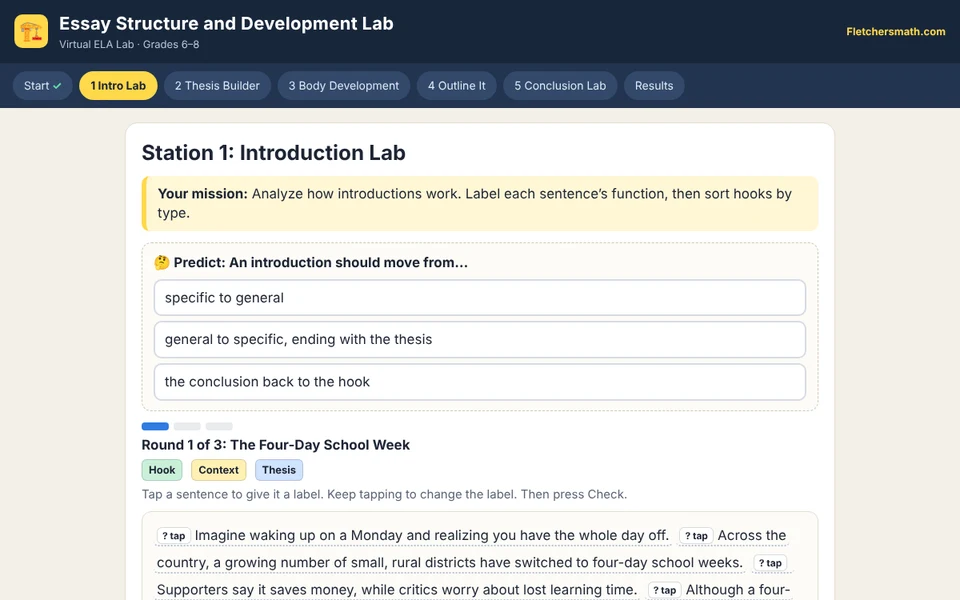The height and width of the screenshot is (600, 960).
Task: Open the Fletchersmath.com link
Action: [896, 32]
